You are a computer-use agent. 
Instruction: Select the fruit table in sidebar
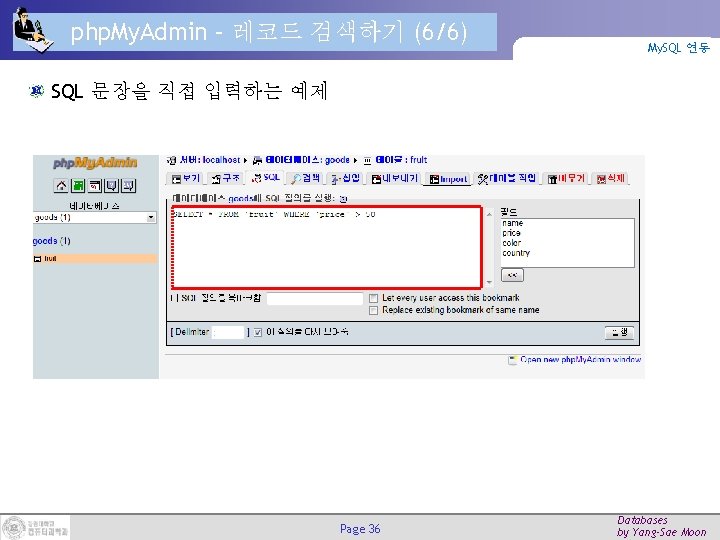51,259
